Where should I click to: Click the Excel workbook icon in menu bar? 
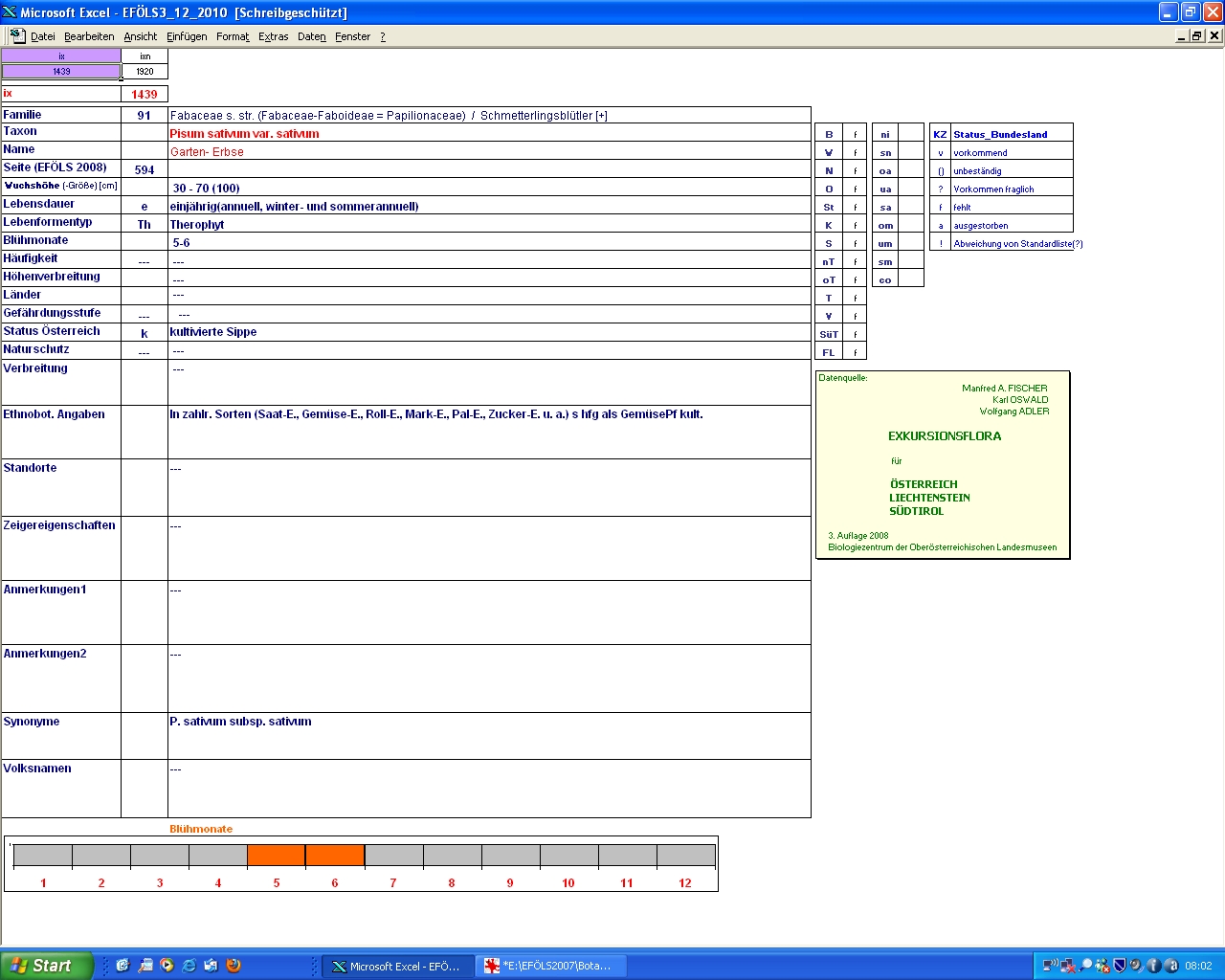(17, 35)
